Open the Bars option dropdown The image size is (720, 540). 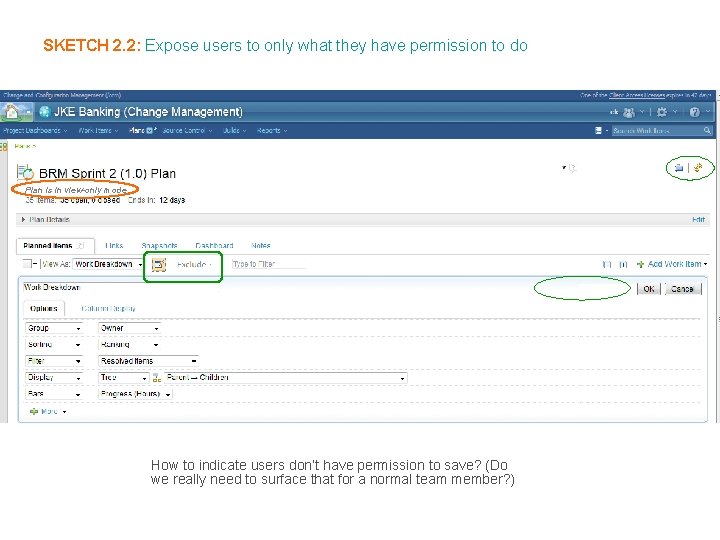(x=54, y=394)
